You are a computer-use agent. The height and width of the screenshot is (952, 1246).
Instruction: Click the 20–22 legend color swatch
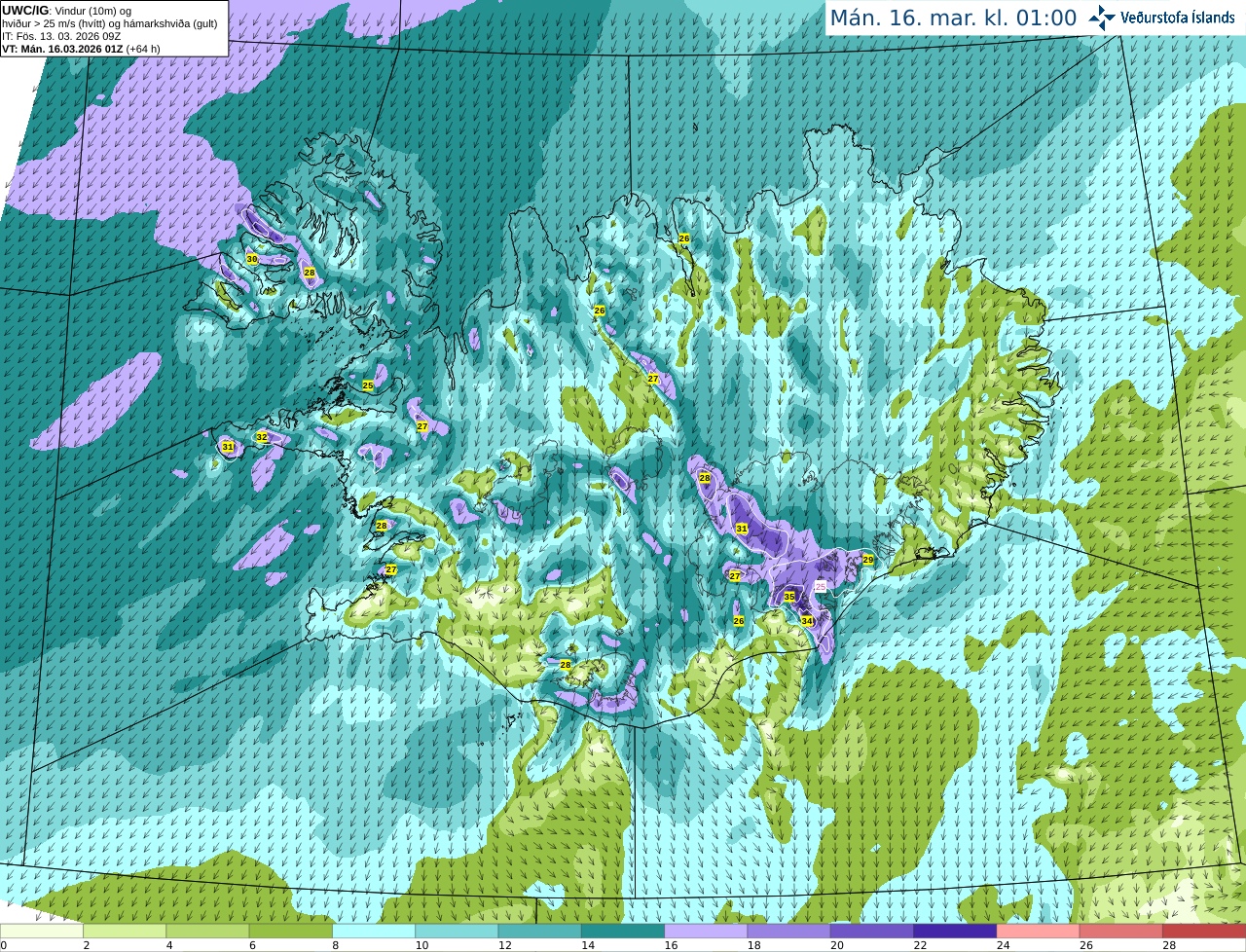point(872,931)
